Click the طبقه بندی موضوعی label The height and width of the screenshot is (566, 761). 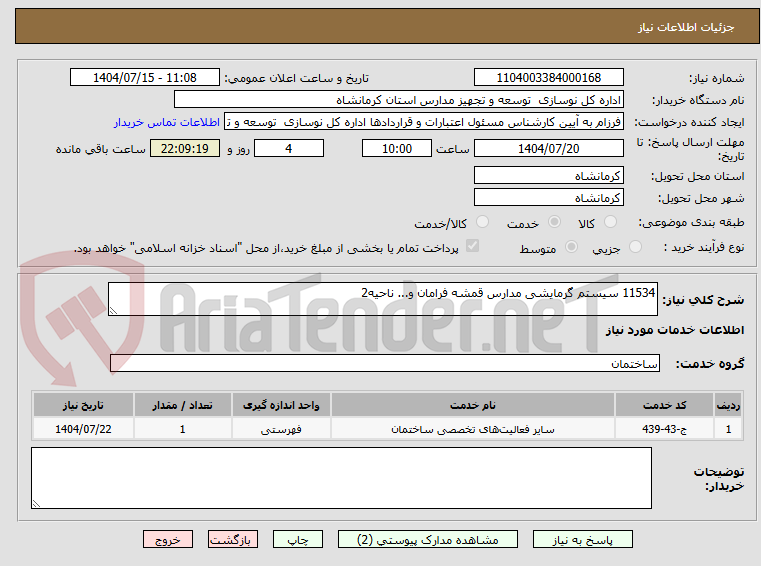(691, 222)
